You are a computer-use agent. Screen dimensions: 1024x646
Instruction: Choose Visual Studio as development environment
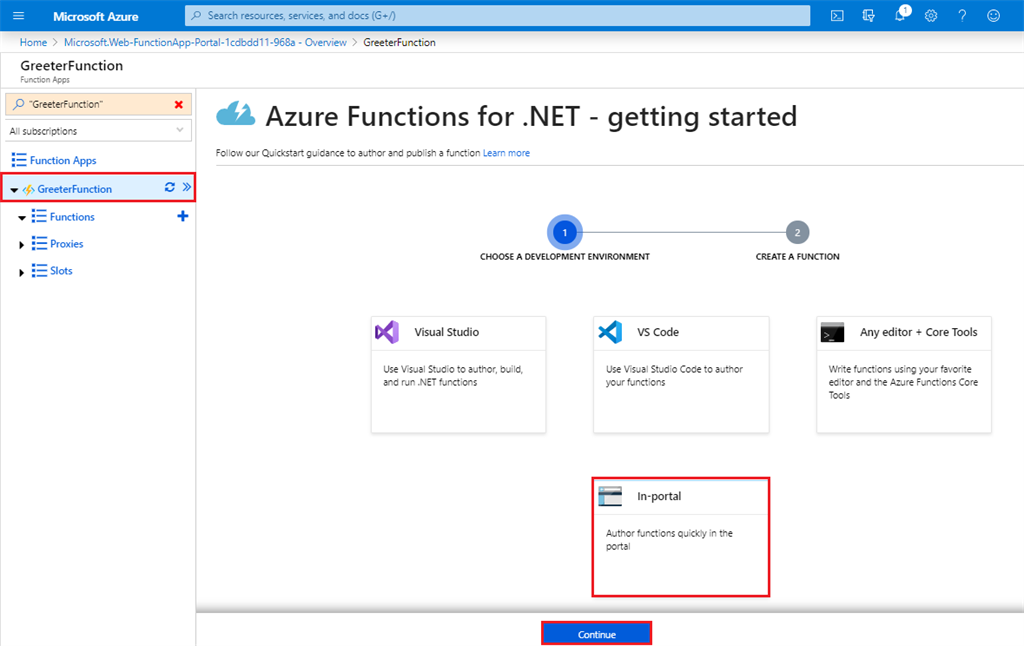coord(458,373)
